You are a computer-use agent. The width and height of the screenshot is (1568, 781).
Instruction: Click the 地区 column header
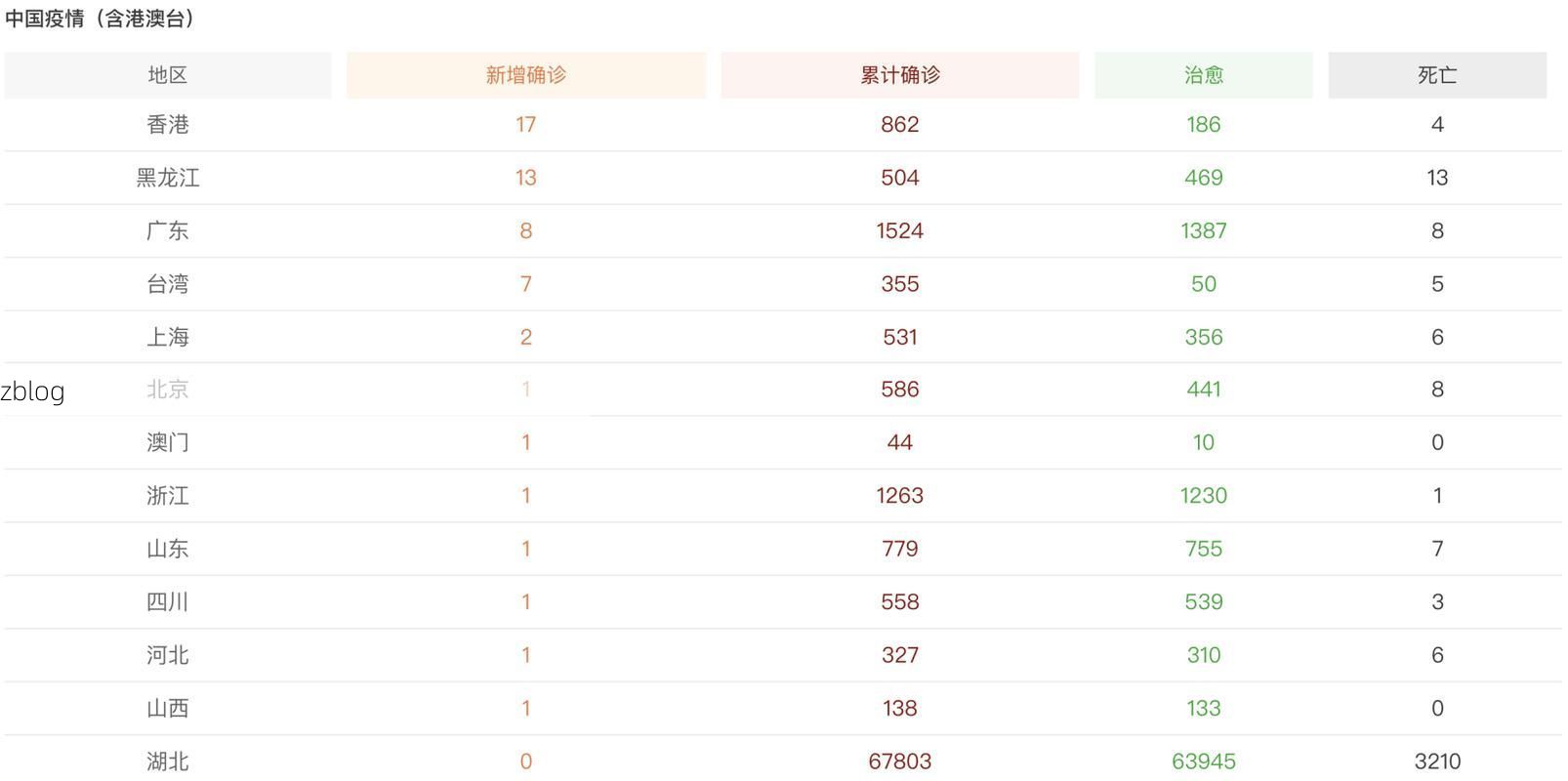pos(168,75)
